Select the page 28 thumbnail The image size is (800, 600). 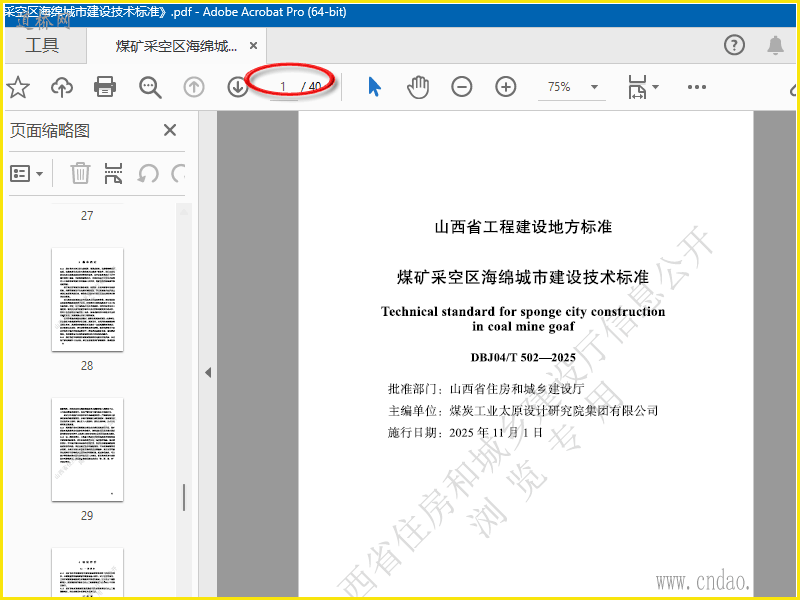(x=87, y=299)
